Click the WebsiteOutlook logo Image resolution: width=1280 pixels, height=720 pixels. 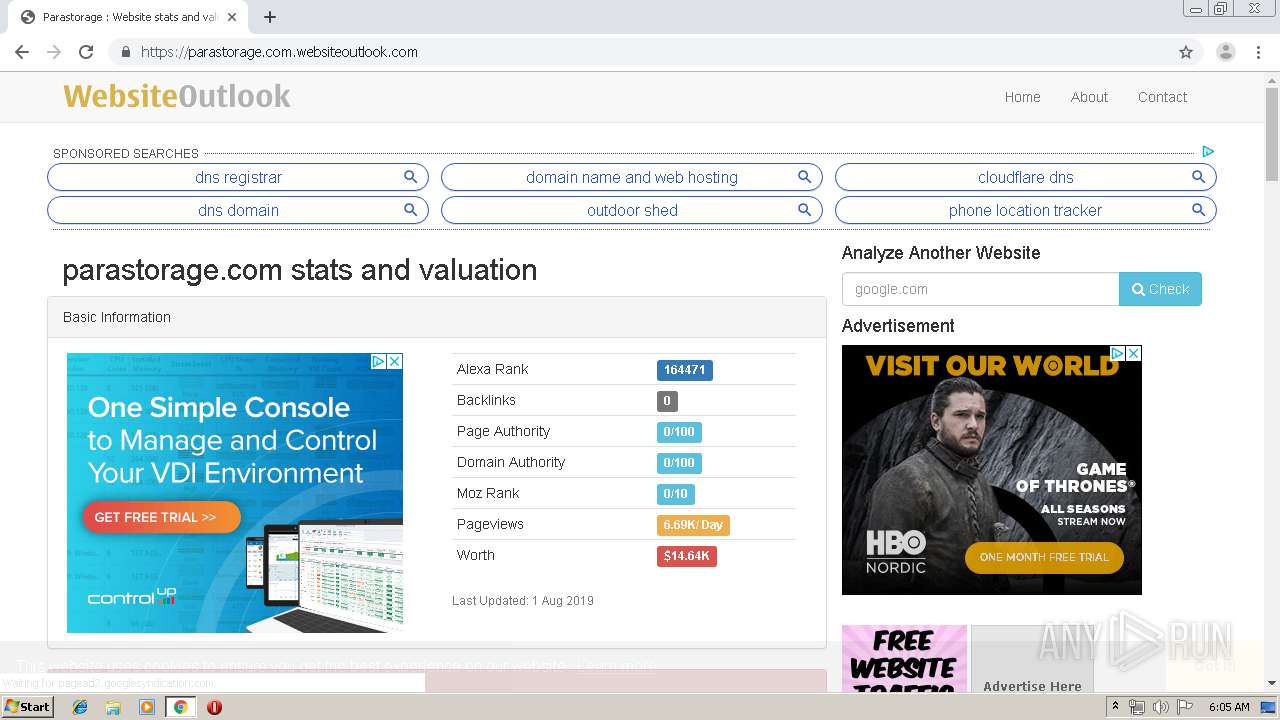pos(177,96)
